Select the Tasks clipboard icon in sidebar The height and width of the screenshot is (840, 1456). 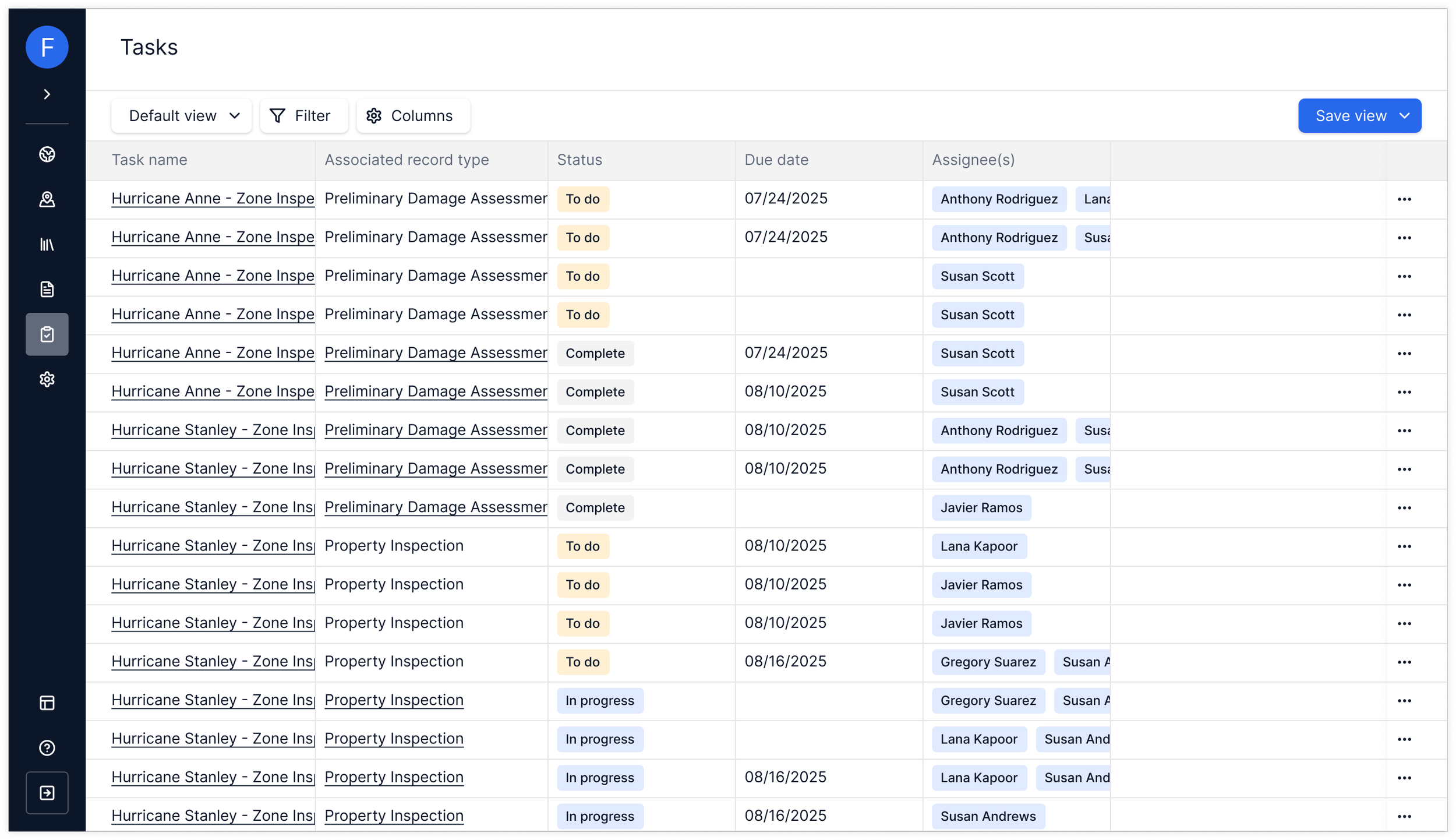click(x=47, y=334)
